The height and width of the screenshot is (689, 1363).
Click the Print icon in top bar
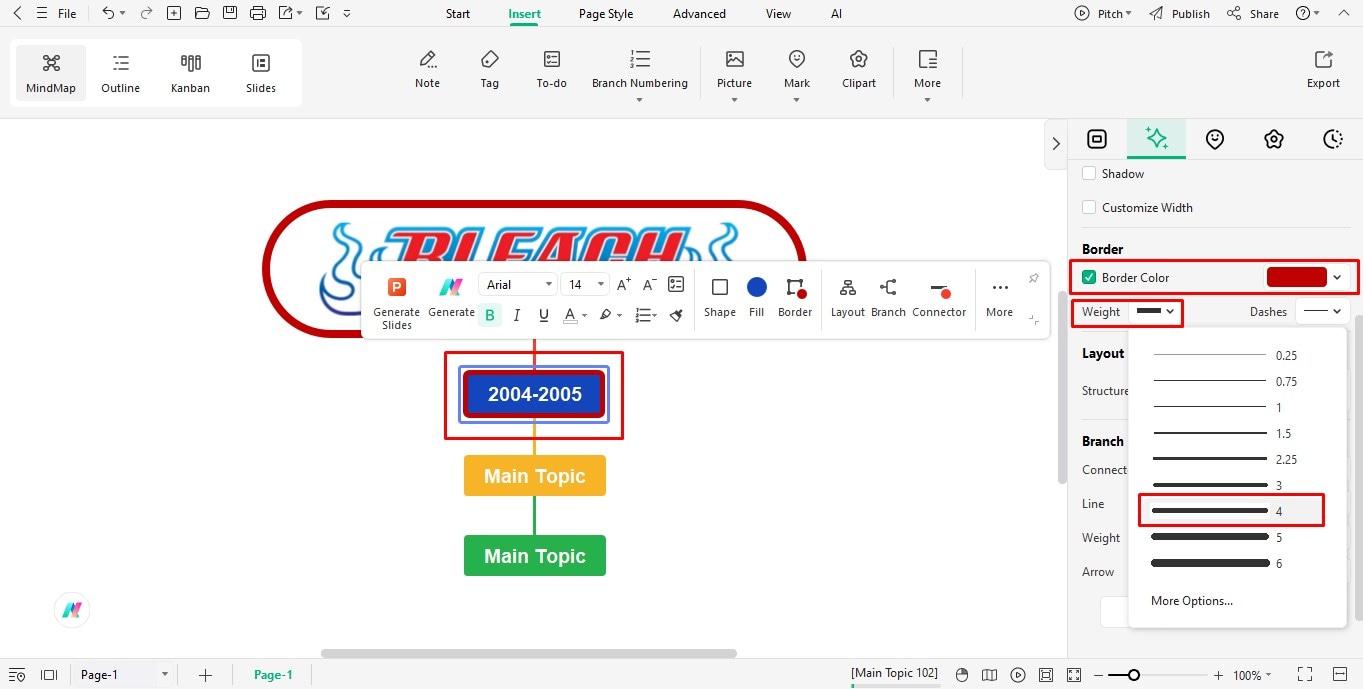tap(258, 13)
